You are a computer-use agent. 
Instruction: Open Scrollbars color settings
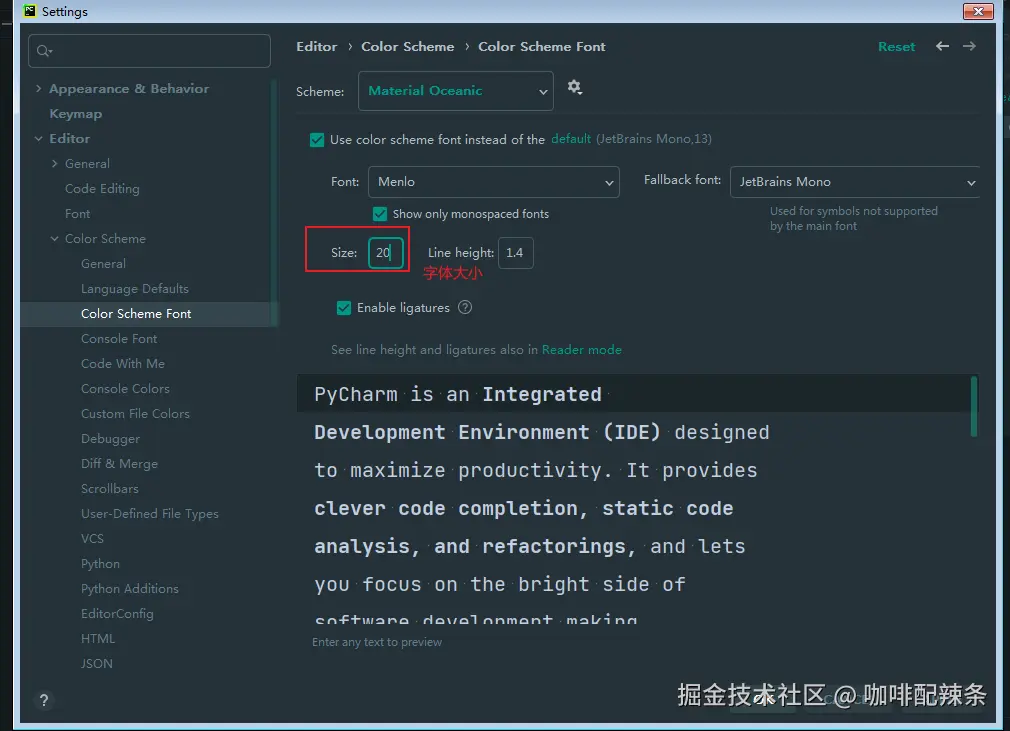tap(110, 489)
